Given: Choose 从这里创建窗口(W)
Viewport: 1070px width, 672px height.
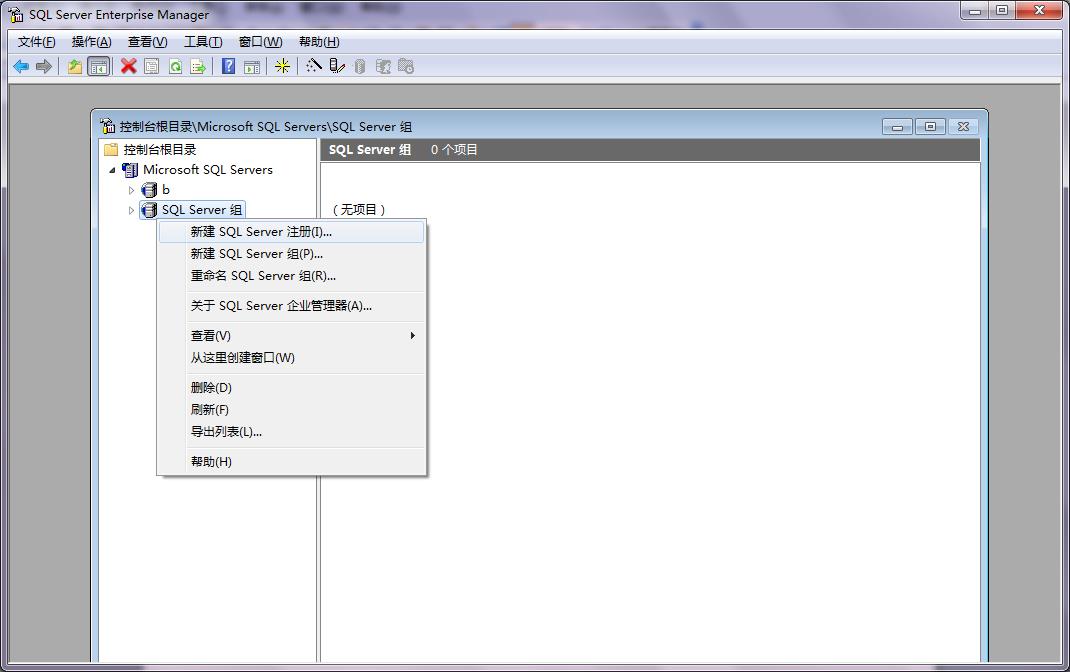Looking at the screenshot, I should (x=291, y=357).
